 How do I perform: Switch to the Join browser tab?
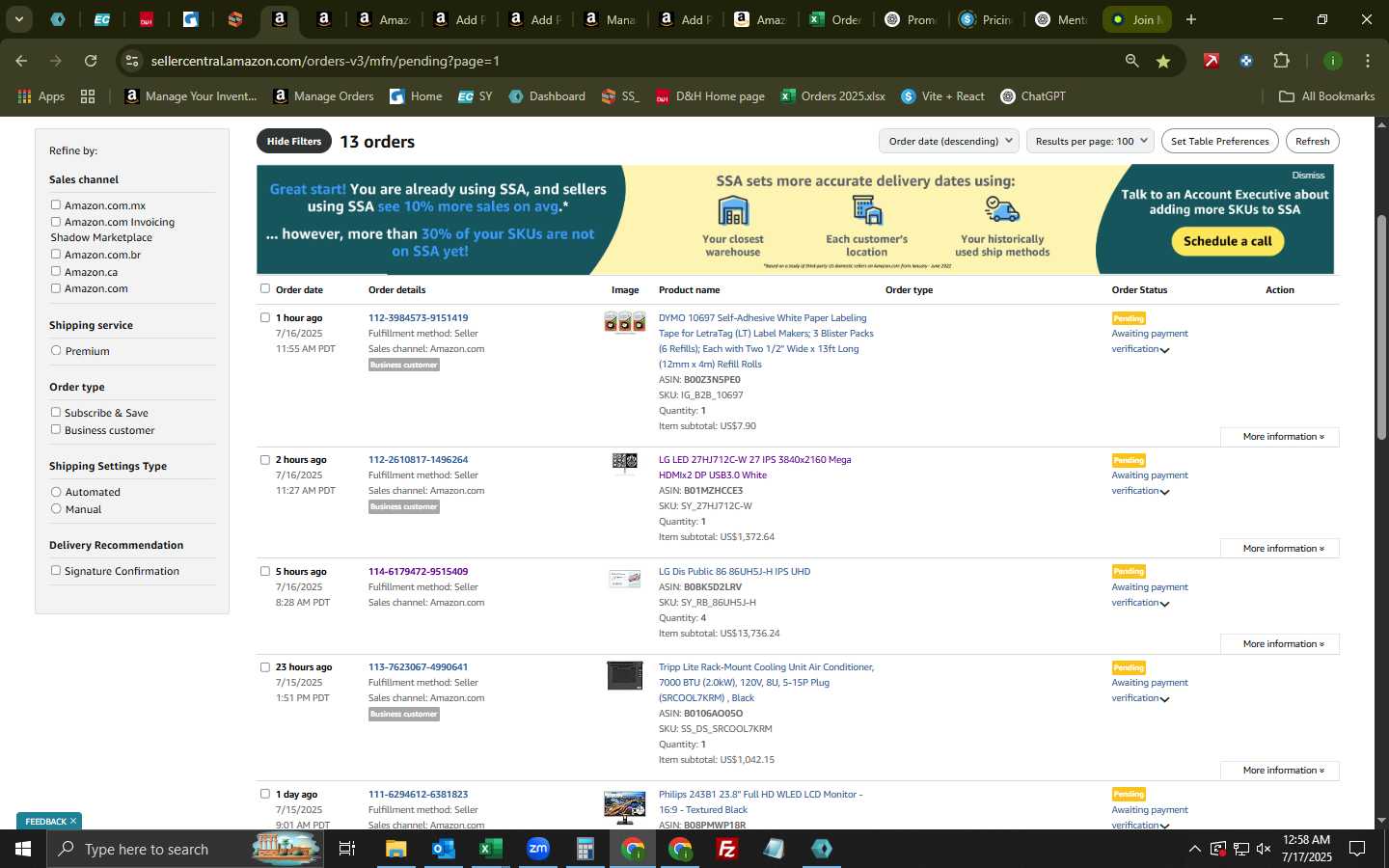pyautogui.click(x=1137, y=19)
